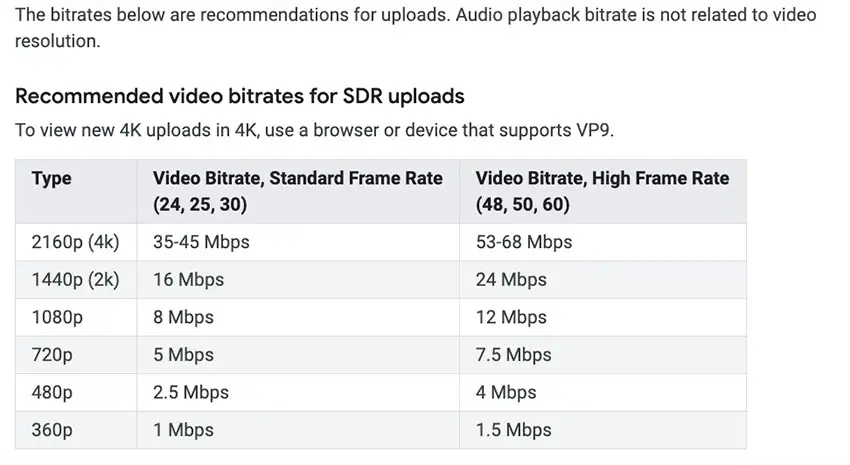The width and height of the screenshot is (850, 465).
Task: Click the sentence about VP9 browser support
Action: [x=314, y=131]
